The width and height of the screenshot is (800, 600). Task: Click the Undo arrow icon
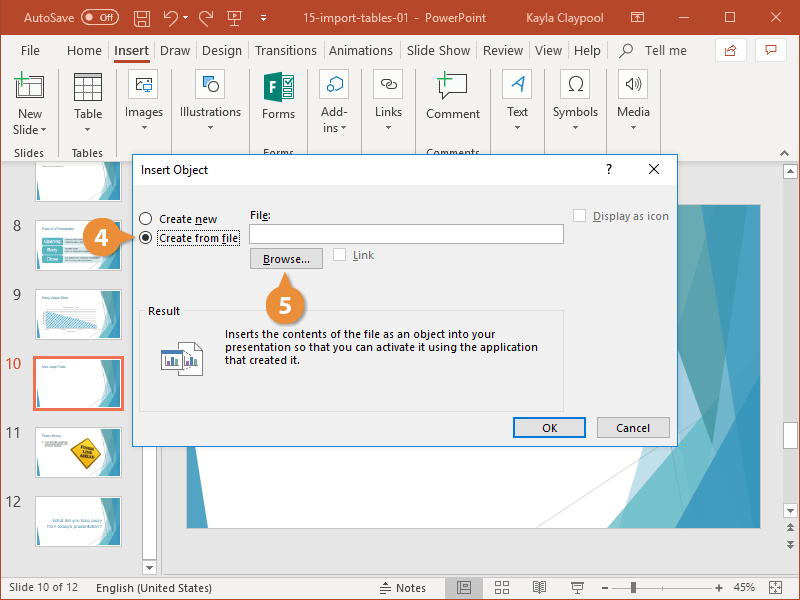coord(170,18)
